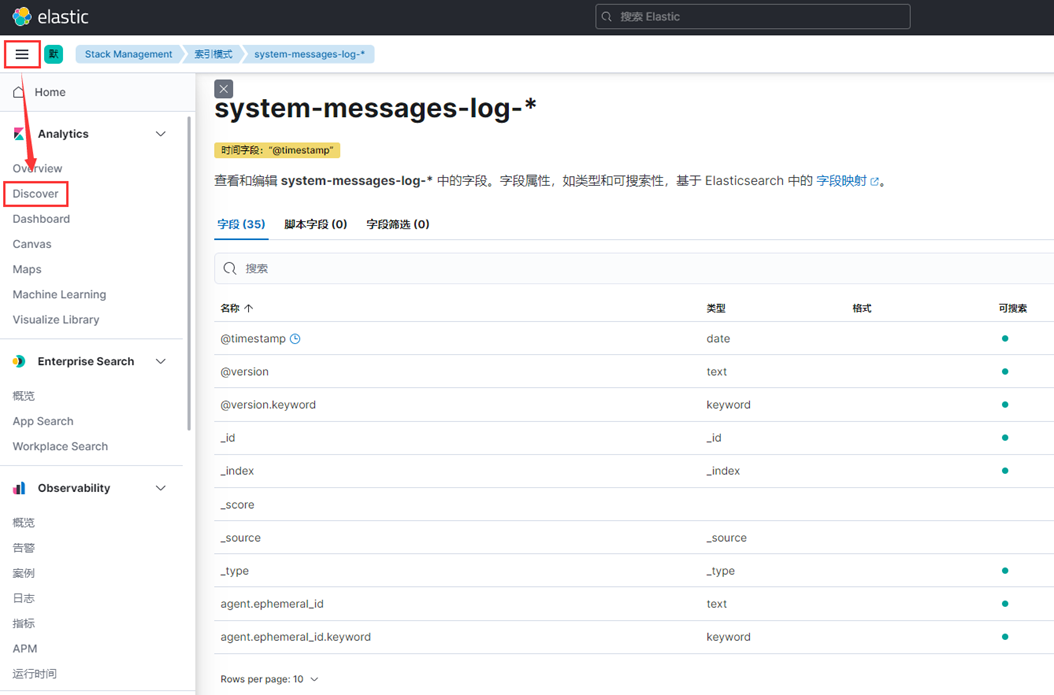The width and height of the screenshot is (1054, 695).
Task: Switch to 字段 (35) tab
Action: (241, 224)
